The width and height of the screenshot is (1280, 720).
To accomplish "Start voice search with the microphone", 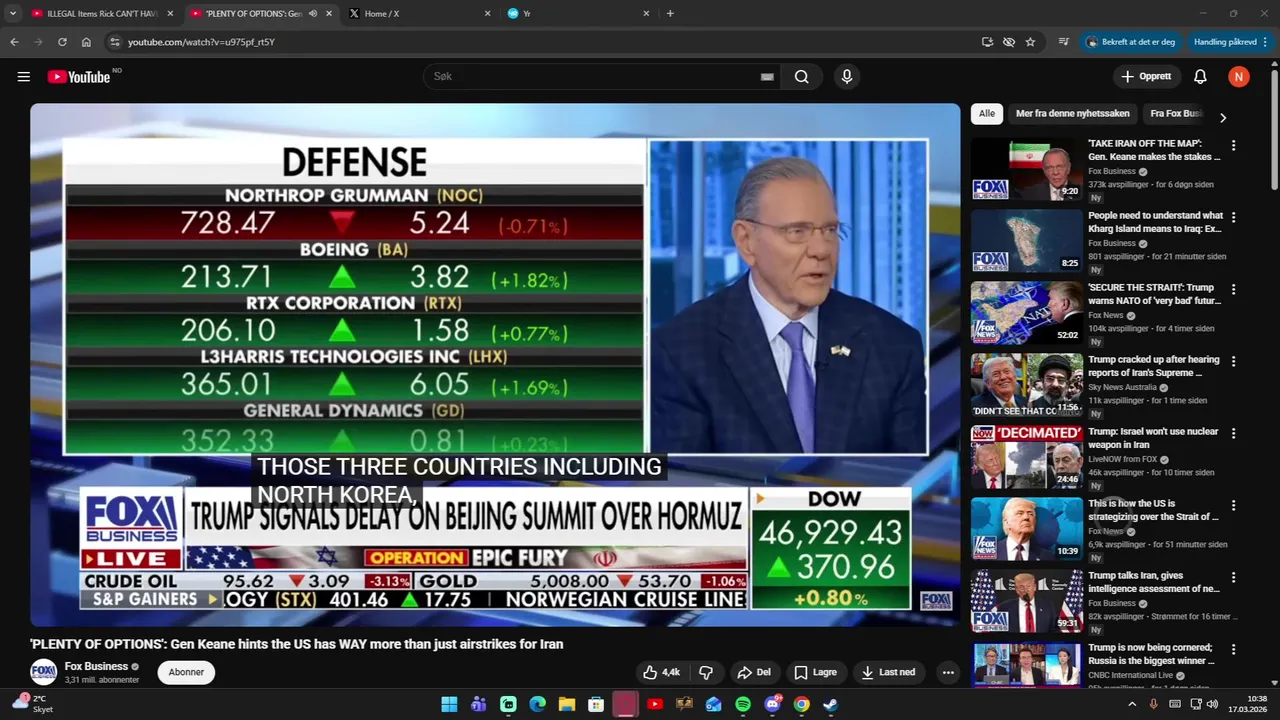I will [847, 77].
